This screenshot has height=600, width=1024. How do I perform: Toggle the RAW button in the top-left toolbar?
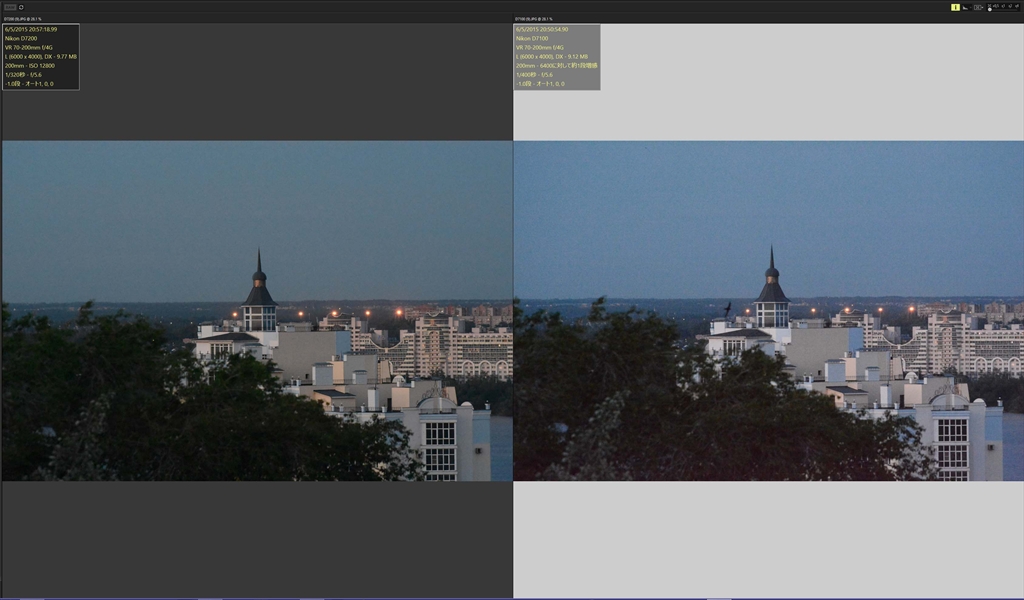pyautogui.click(x=10, y=7)
